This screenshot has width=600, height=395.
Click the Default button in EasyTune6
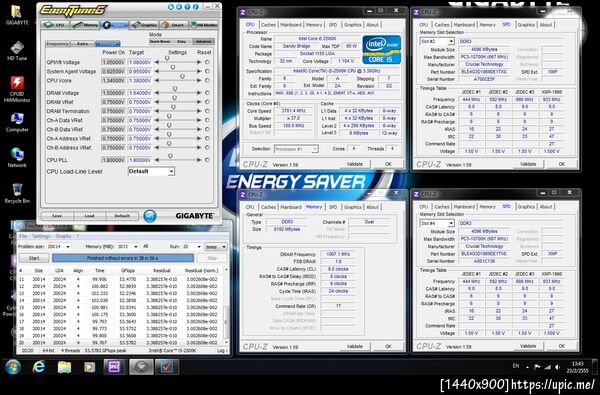(x=122, y=216)
